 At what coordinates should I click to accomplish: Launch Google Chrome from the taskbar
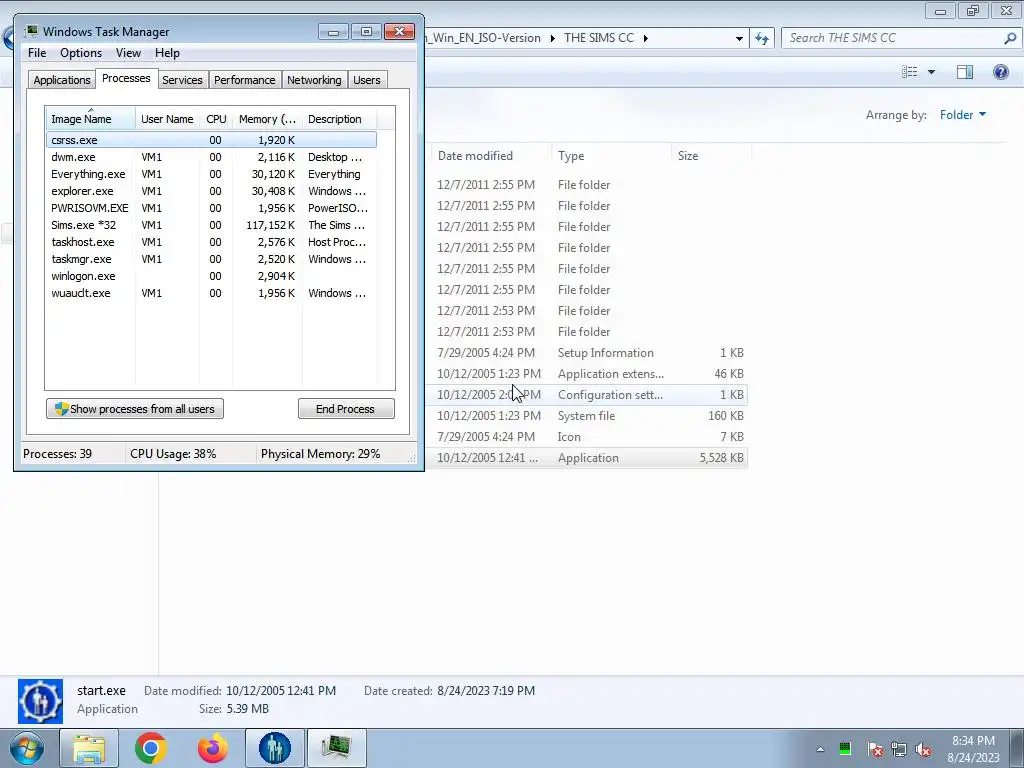[x=151, y=748]
